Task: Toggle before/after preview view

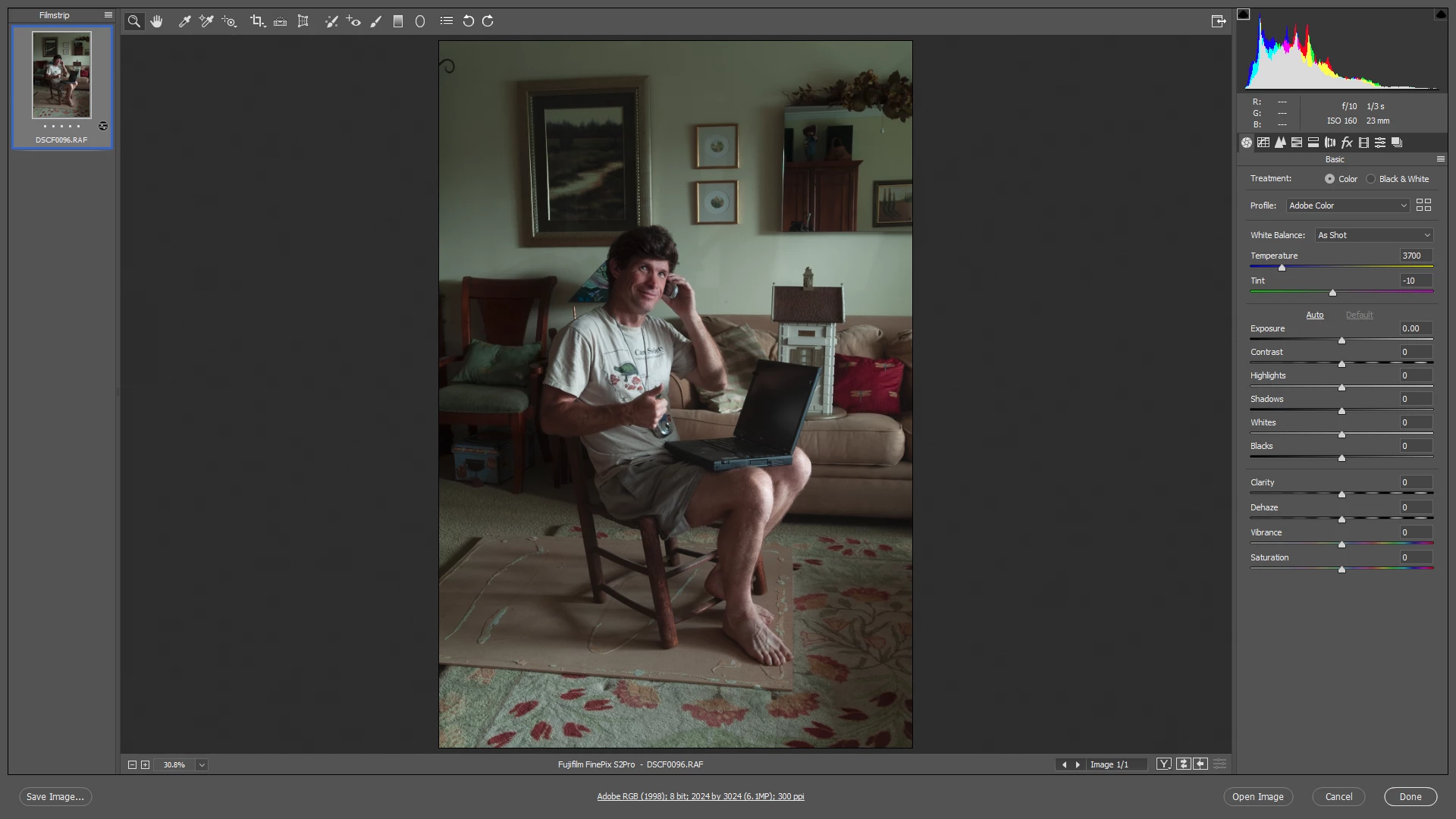Action: coord(1163,764)
